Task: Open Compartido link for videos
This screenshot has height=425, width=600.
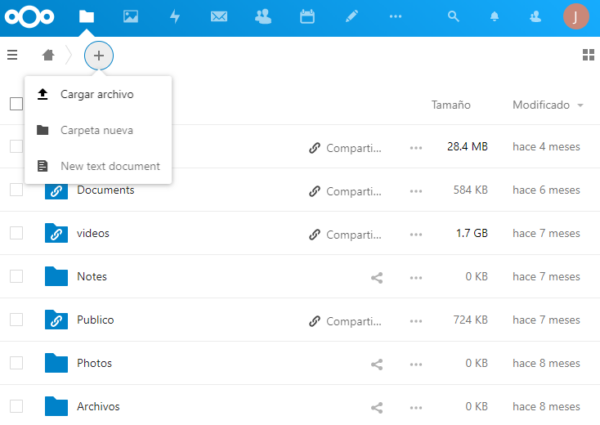Action: pyautogui.click(x=345, y=234)
